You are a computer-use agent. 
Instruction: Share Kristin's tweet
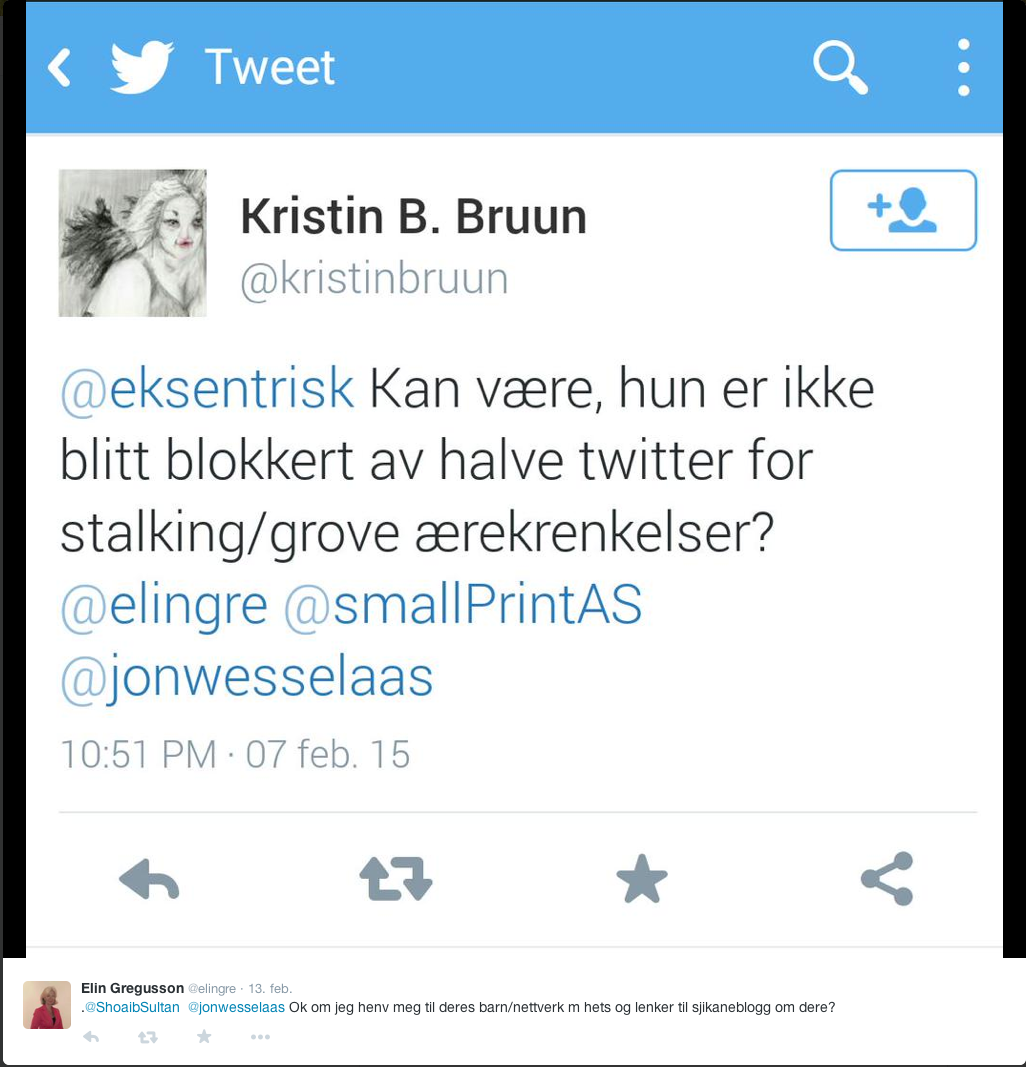[x=887, y=879]
